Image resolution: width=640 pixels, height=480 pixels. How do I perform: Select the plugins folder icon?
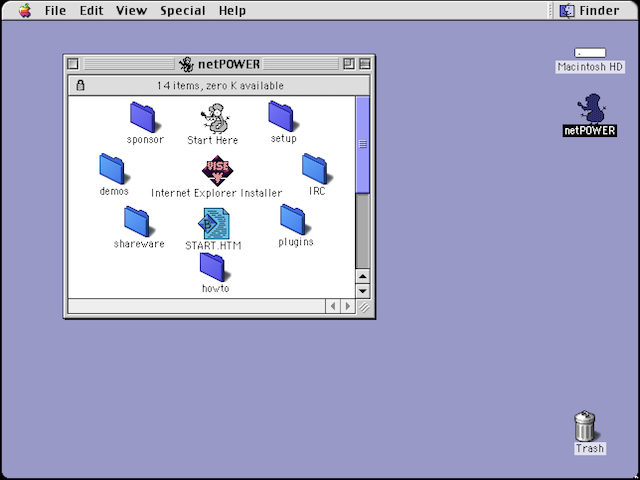pyautogui.click(x=294, y=220)
